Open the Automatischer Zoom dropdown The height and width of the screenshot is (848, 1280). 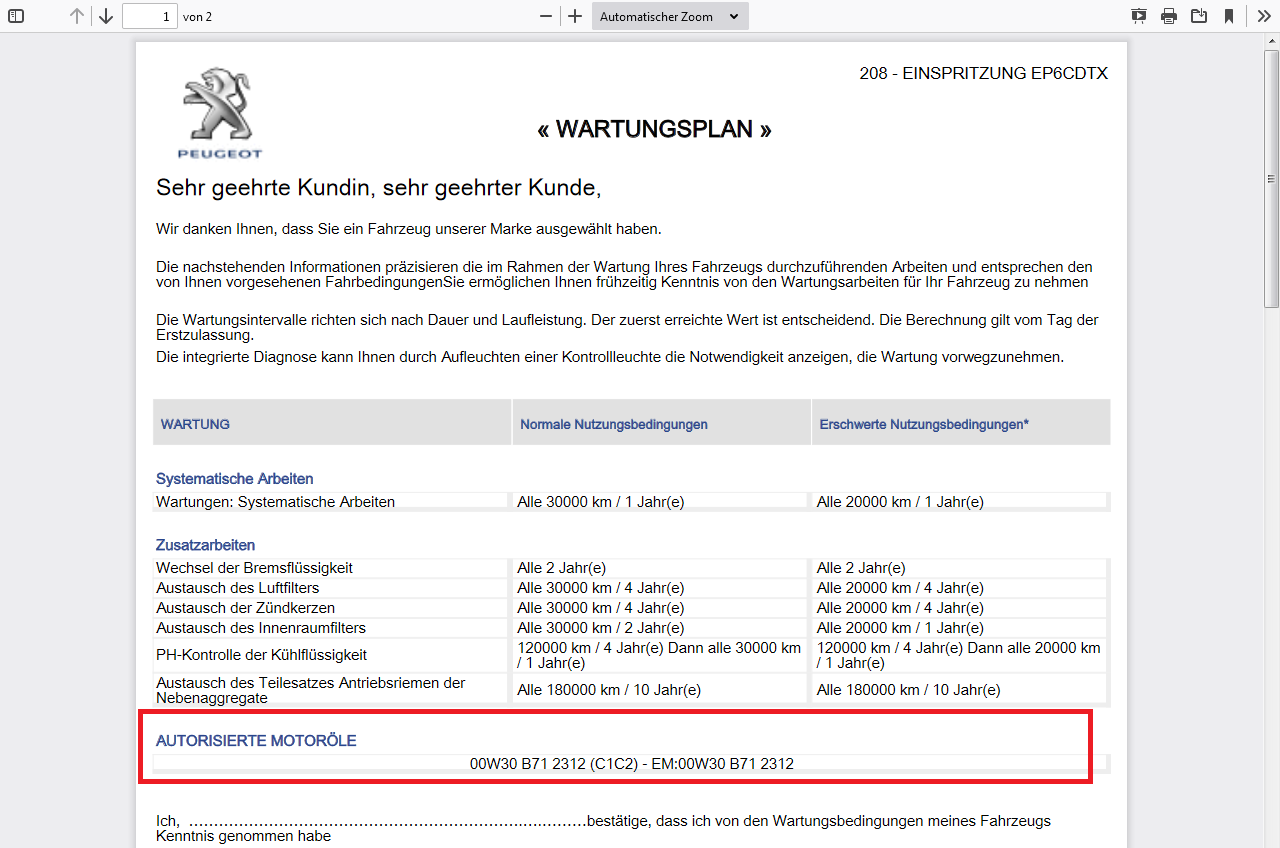coord(669,16)
